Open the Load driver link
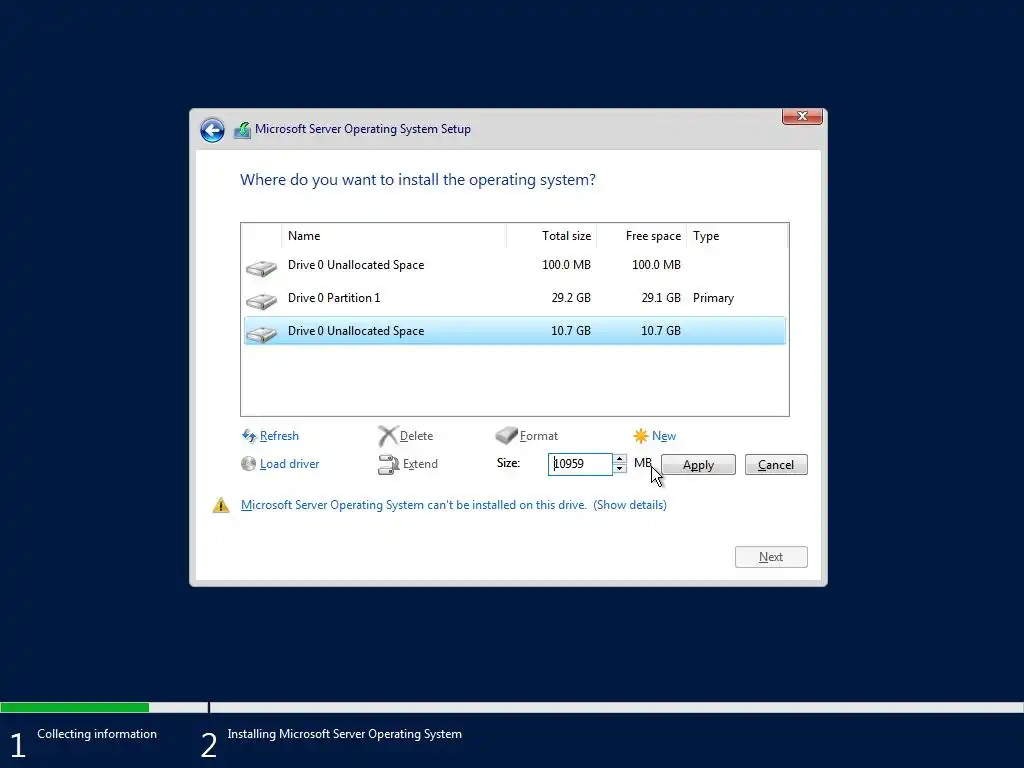 pos(289,464)
